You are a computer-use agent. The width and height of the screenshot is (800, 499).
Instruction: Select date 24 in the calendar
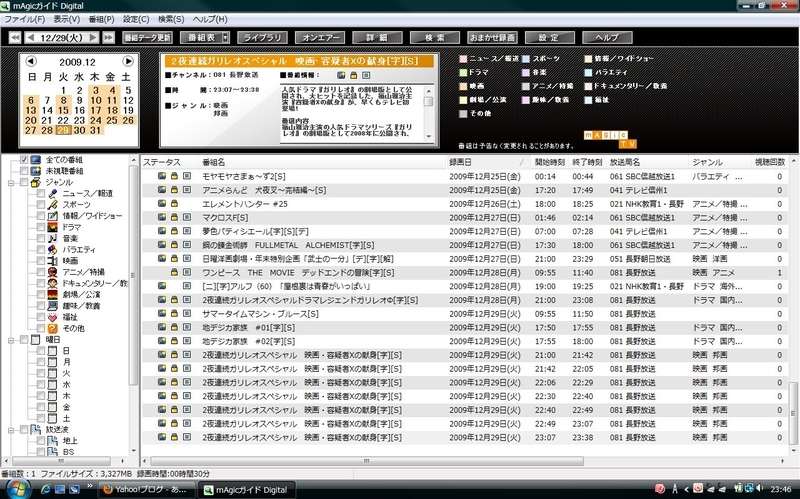click(95, 120)
